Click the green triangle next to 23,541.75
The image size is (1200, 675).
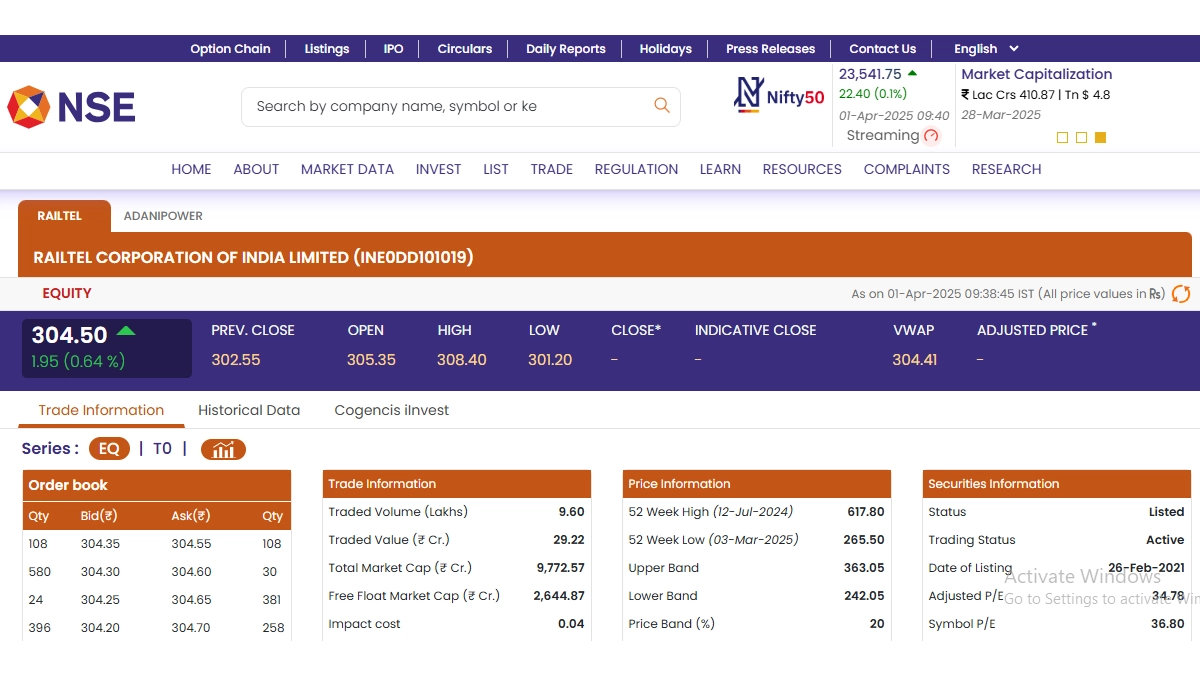coord(912,74)
